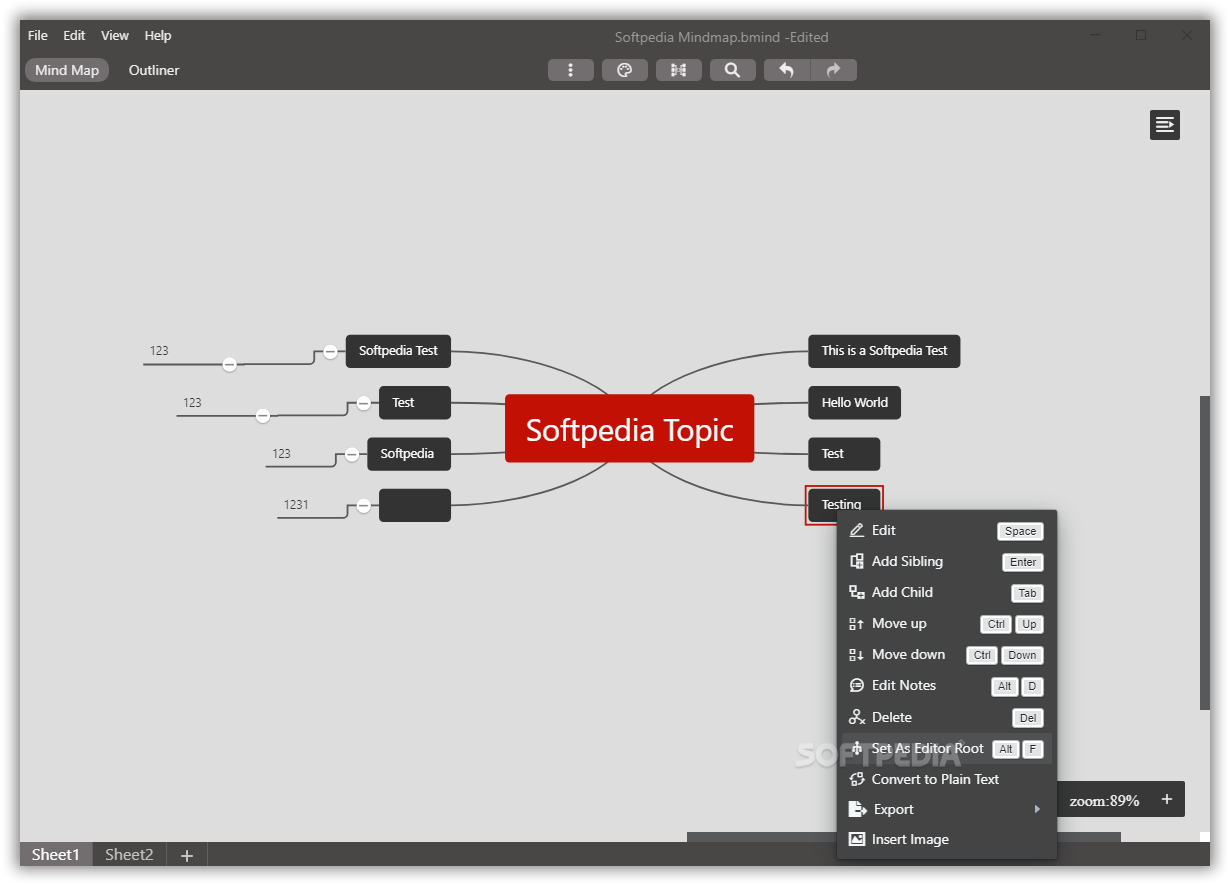Open the notes panel icon at top right

1165,124
